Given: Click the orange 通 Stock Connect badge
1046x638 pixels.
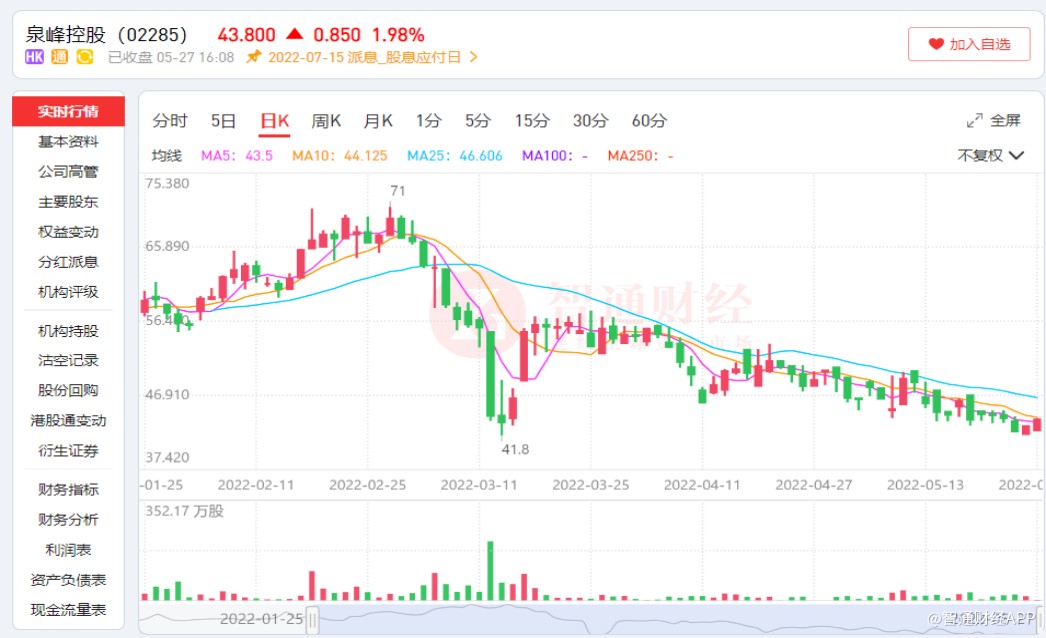Looking at the screenshot, I should coord(60,57).
